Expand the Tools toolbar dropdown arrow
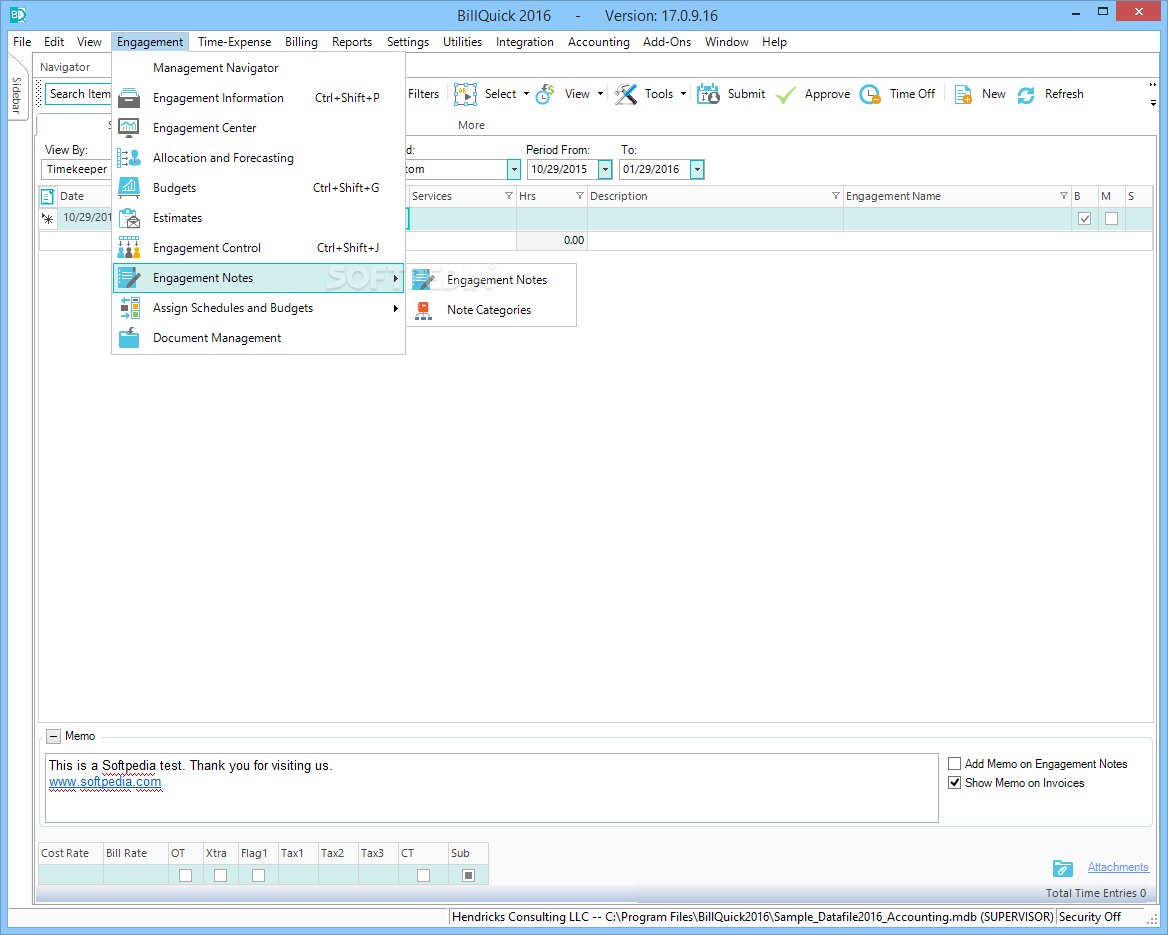The image size is (1168, 935). [x=683, y=94]
